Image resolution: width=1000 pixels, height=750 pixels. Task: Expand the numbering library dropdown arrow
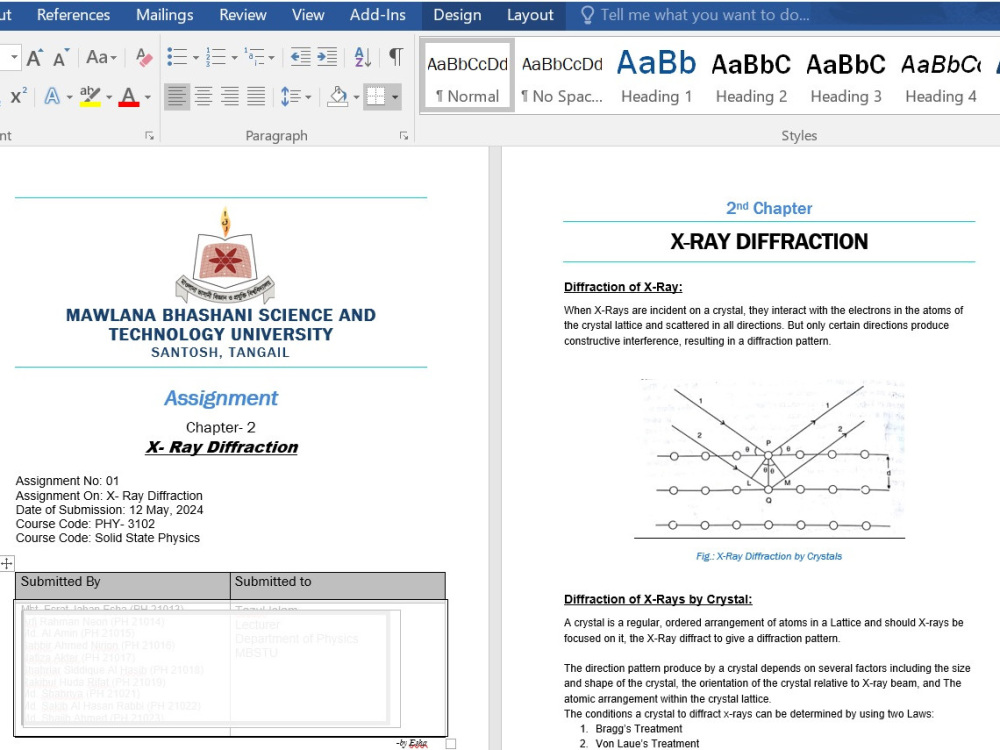(235, 58)
